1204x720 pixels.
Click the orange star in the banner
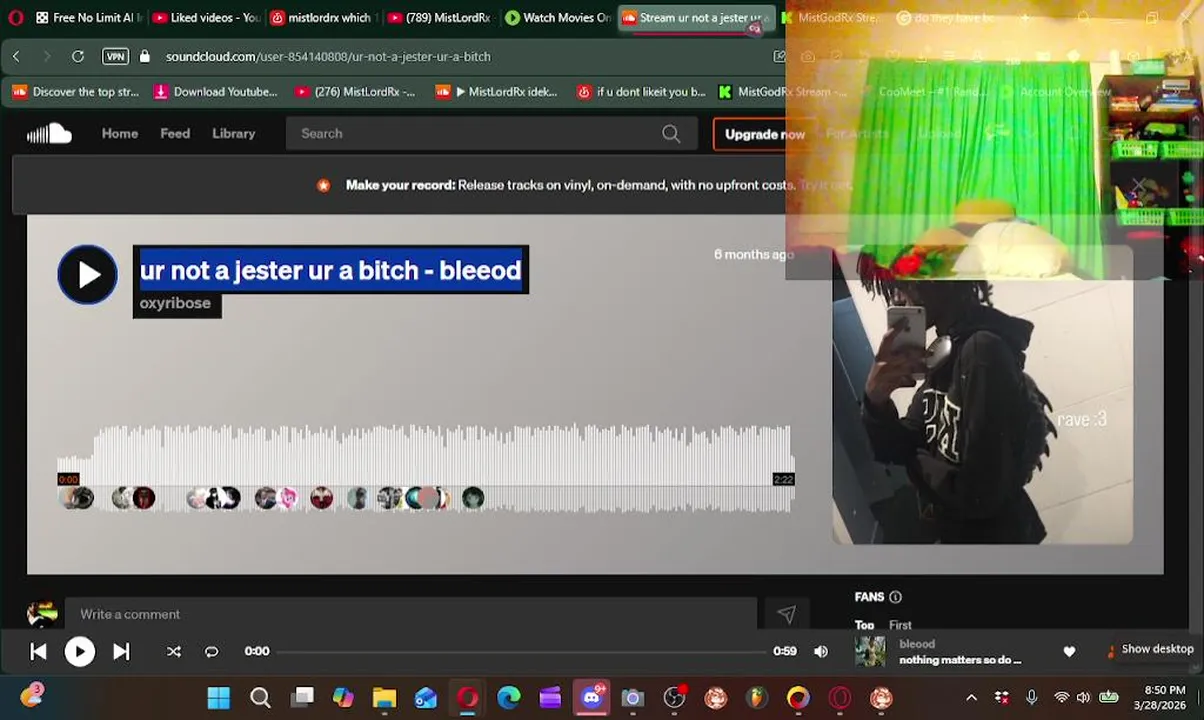click(x=323, y=186)
